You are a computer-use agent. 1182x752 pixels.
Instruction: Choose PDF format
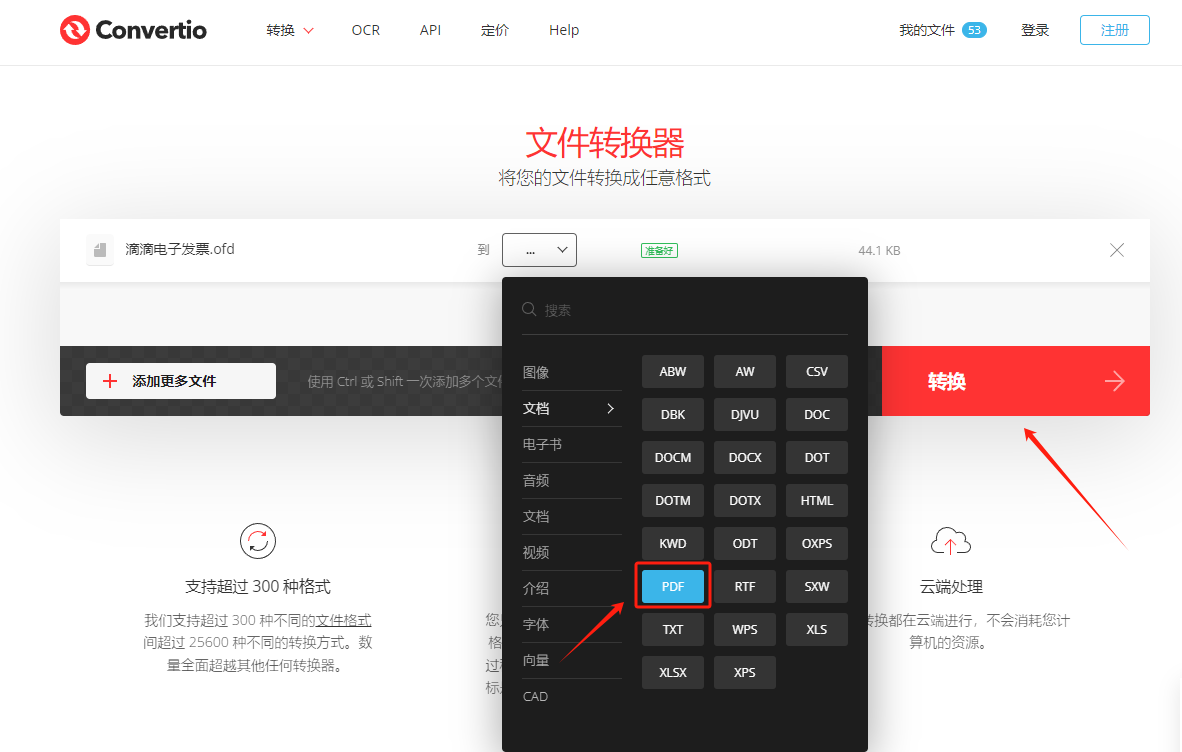pos(672,586)
